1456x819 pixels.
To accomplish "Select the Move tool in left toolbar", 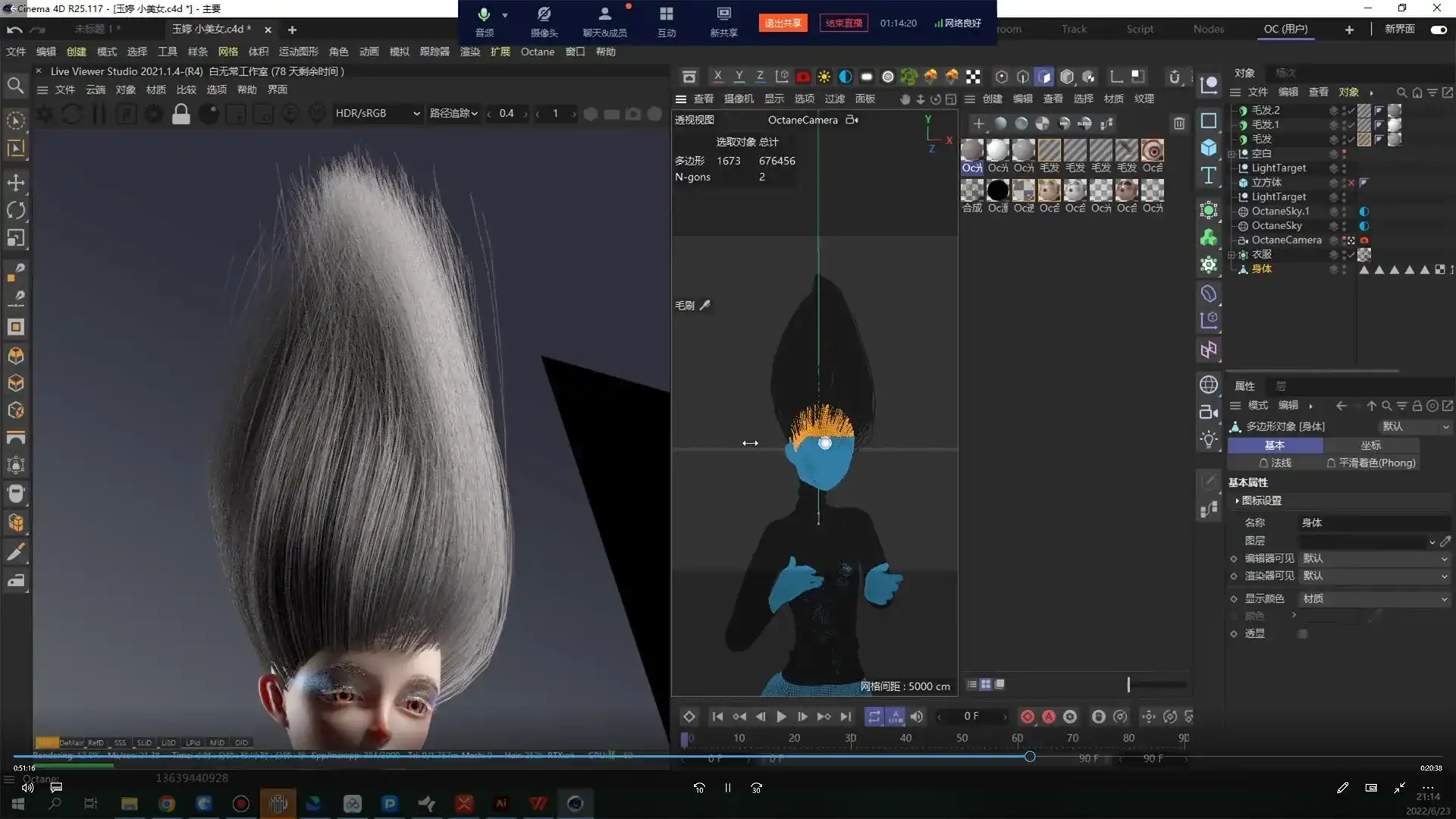I will [x=16, y=183].
